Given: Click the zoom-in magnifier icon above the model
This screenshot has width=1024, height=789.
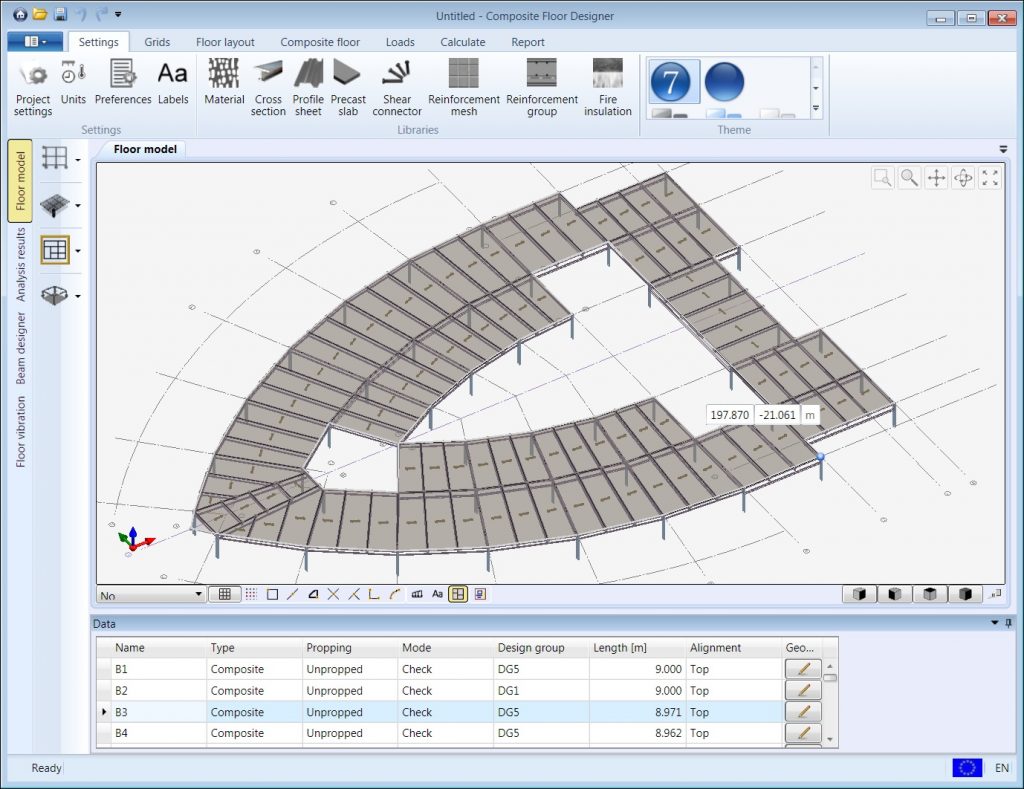Looking at the screenshot, I should (x=909, y=177).
